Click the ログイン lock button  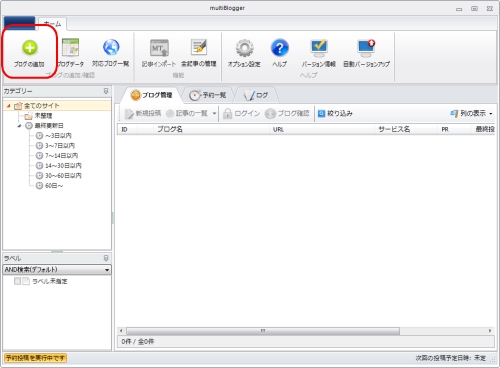[x=241, y=114]
